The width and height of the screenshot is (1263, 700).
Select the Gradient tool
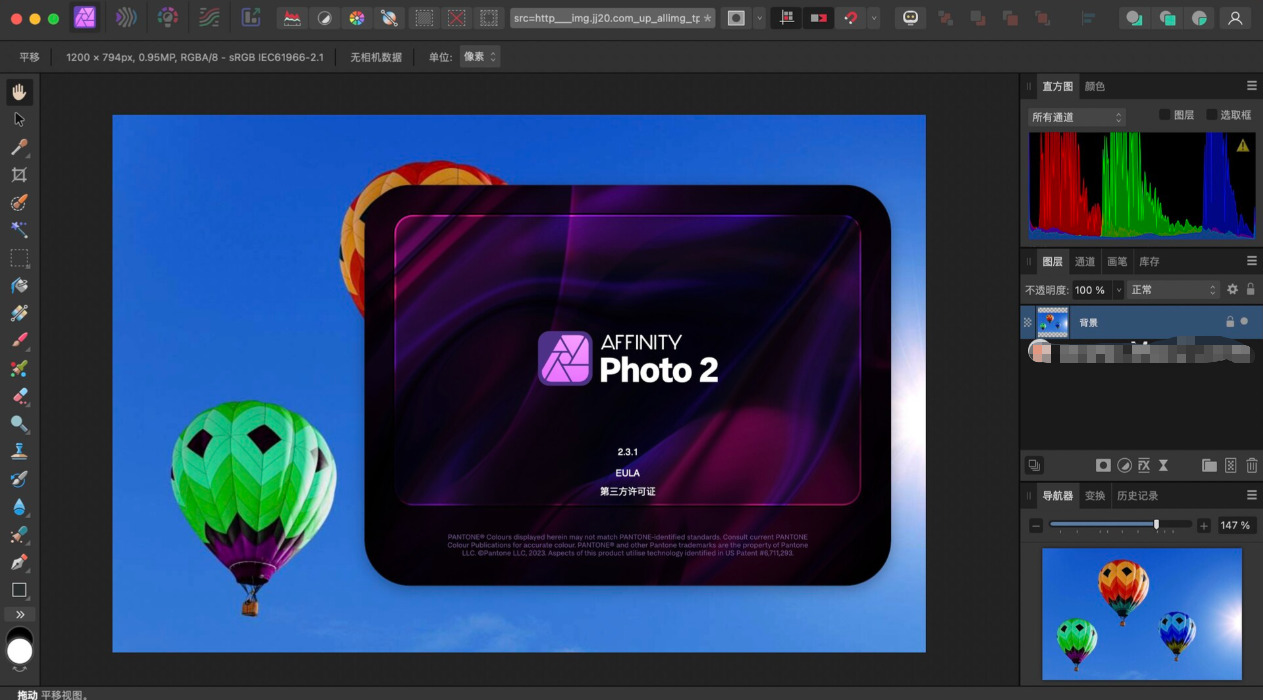click(19, 313)
